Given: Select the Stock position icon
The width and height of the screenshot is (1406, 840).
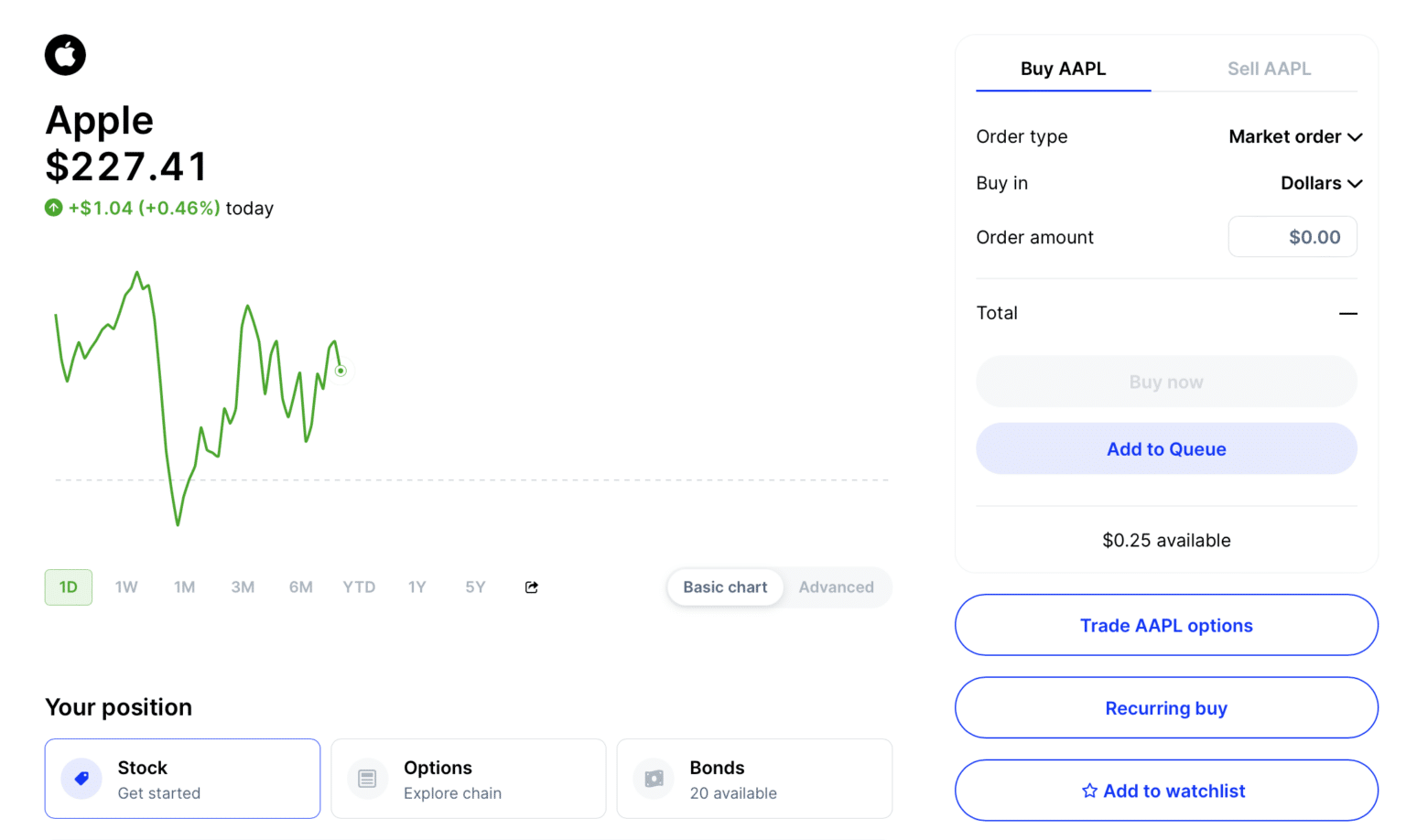Looking at the screenshot, I should click(x=81, y=778).
